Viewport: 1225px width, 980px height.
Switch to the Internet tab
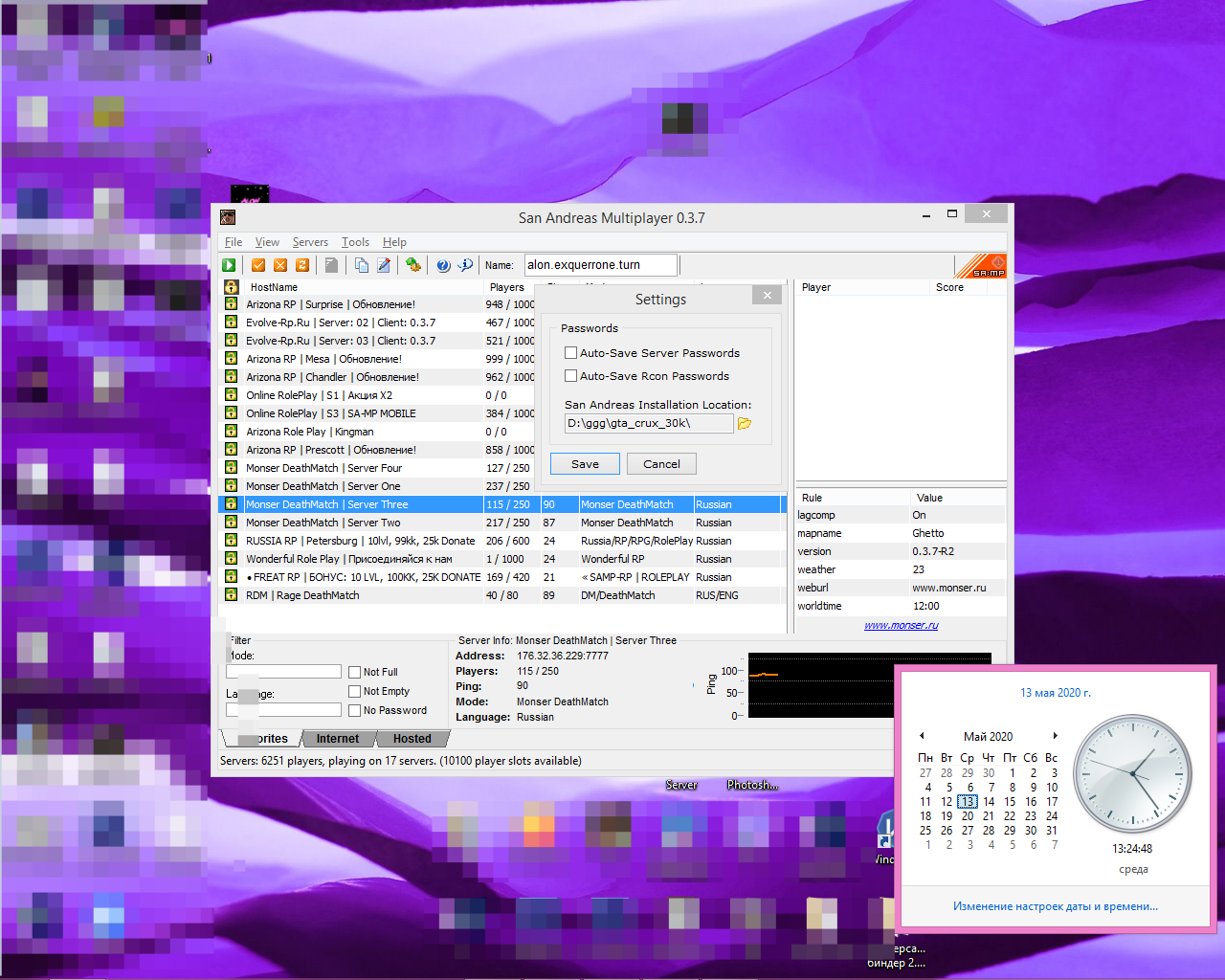(x=337, y=739)
